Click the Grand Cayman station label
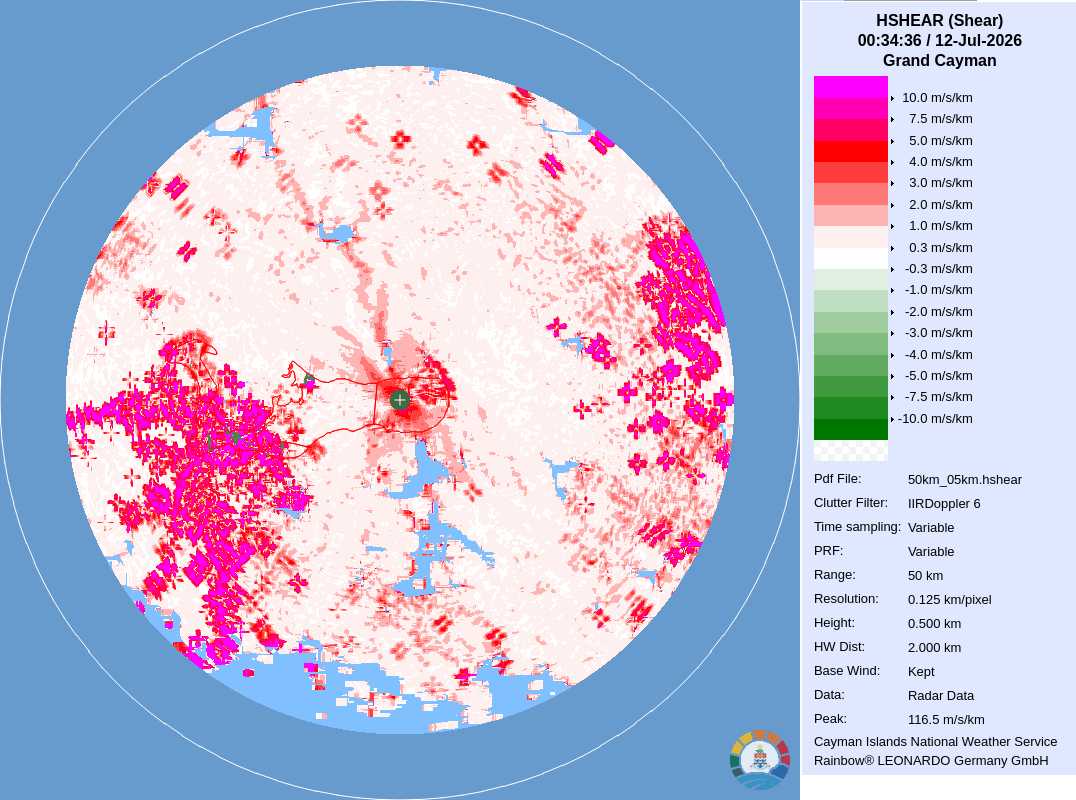Screen dimensions: 1076x800 click(939, 60)
